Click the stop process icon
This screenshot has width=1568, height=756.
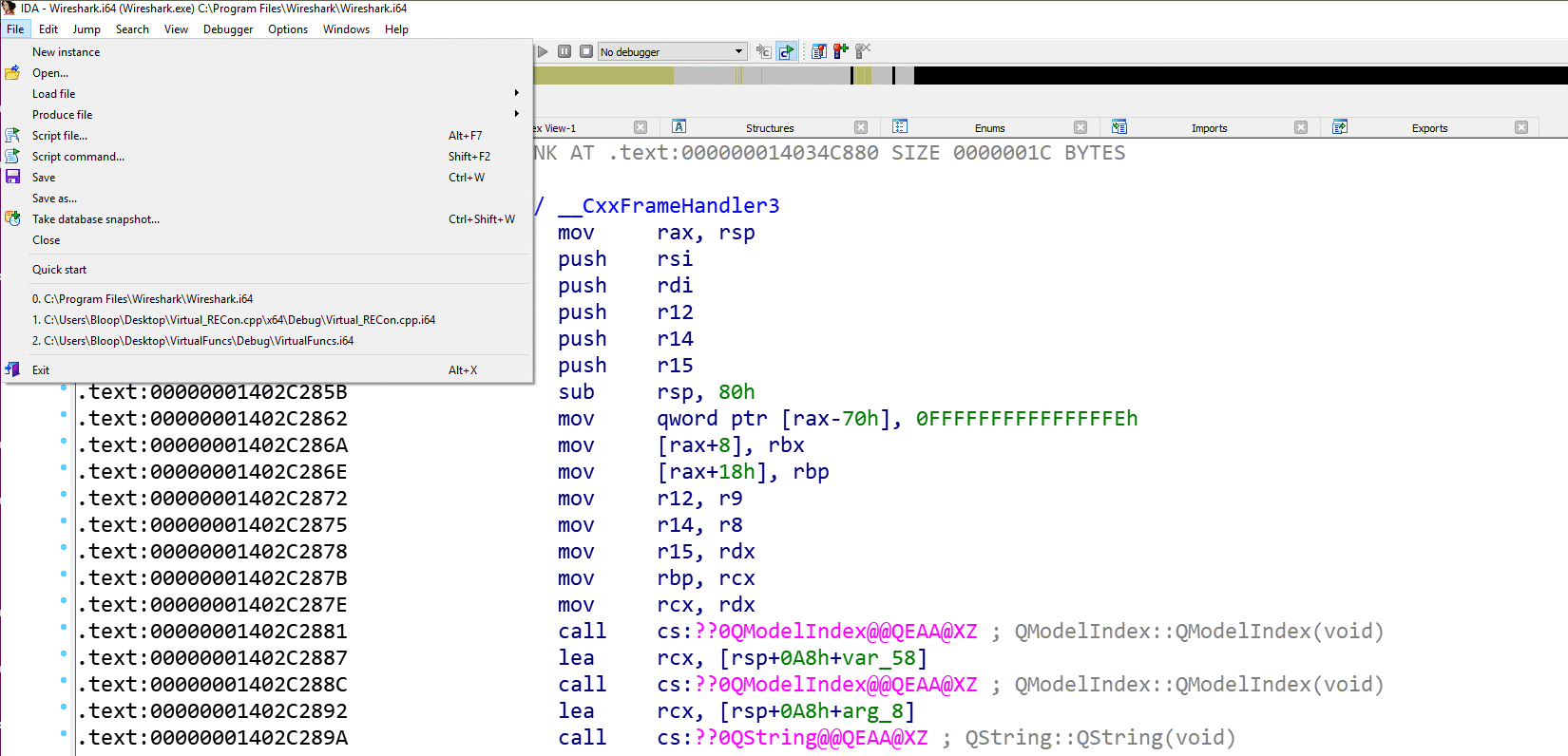coord(586,51)
